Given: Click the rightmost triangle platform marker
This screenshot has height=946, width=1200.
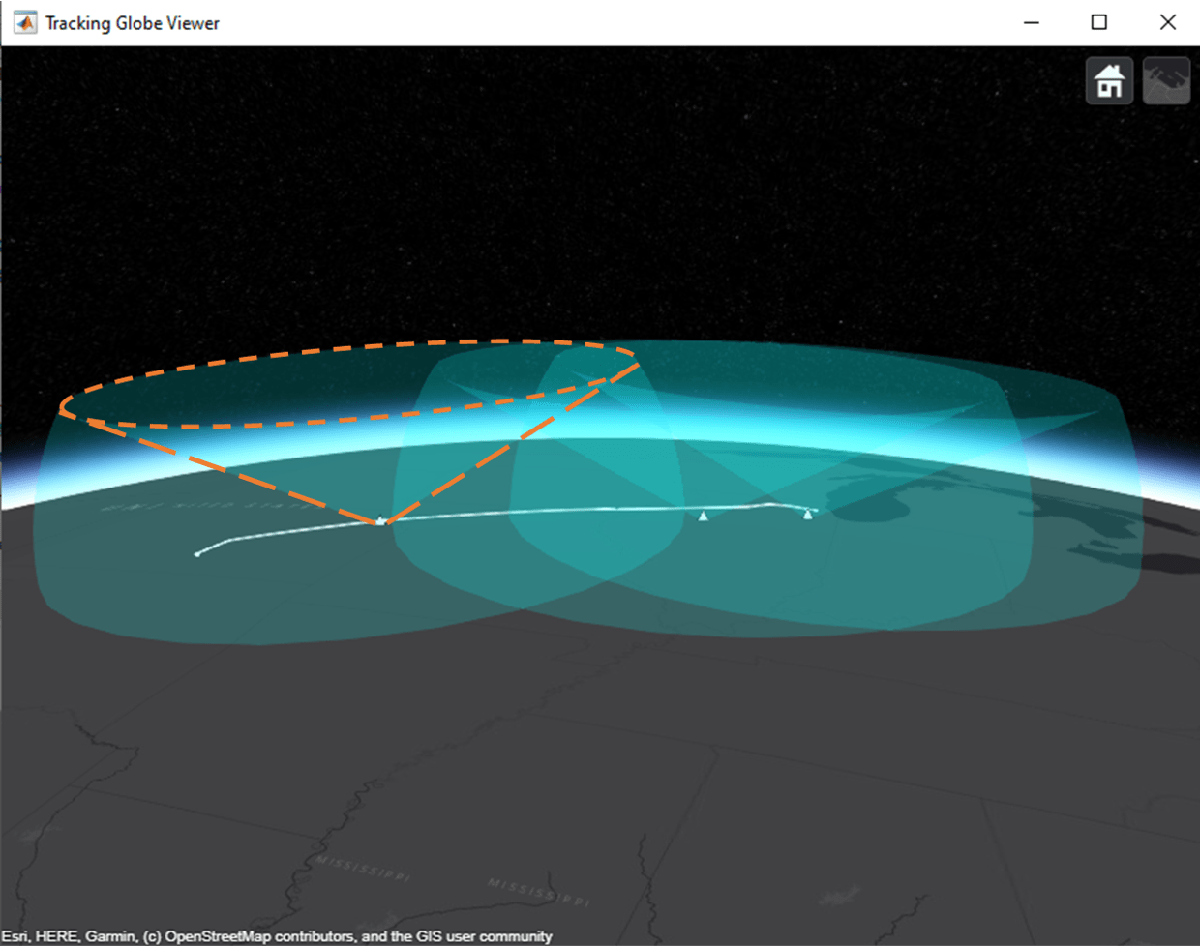Looking at the screenshot, I should [807, 516].
